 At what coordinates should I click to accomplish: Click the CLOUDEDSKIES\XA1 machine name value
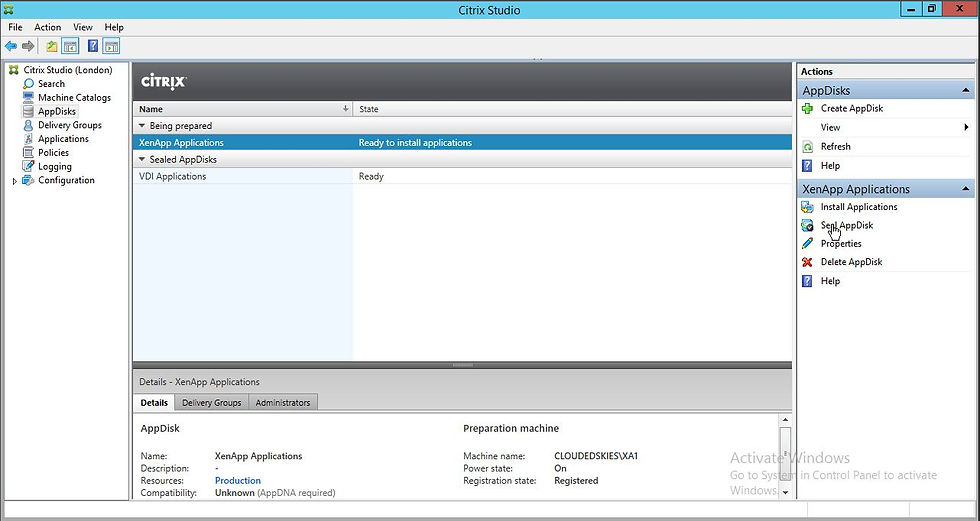[x=596, y=456]
